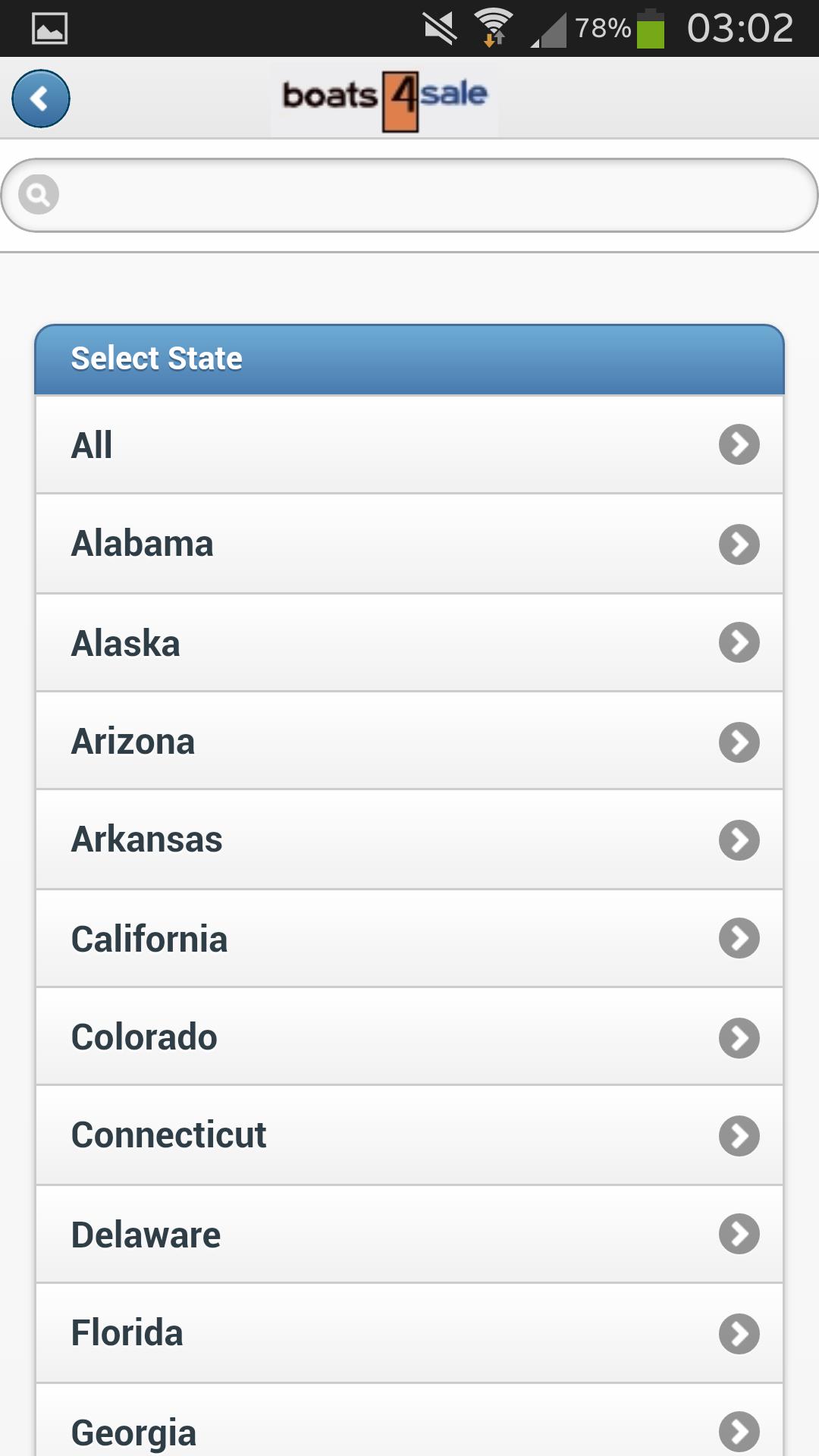Choose Connecticut state
This screenshot has height=1456, width=819.
pos(409,1135)
